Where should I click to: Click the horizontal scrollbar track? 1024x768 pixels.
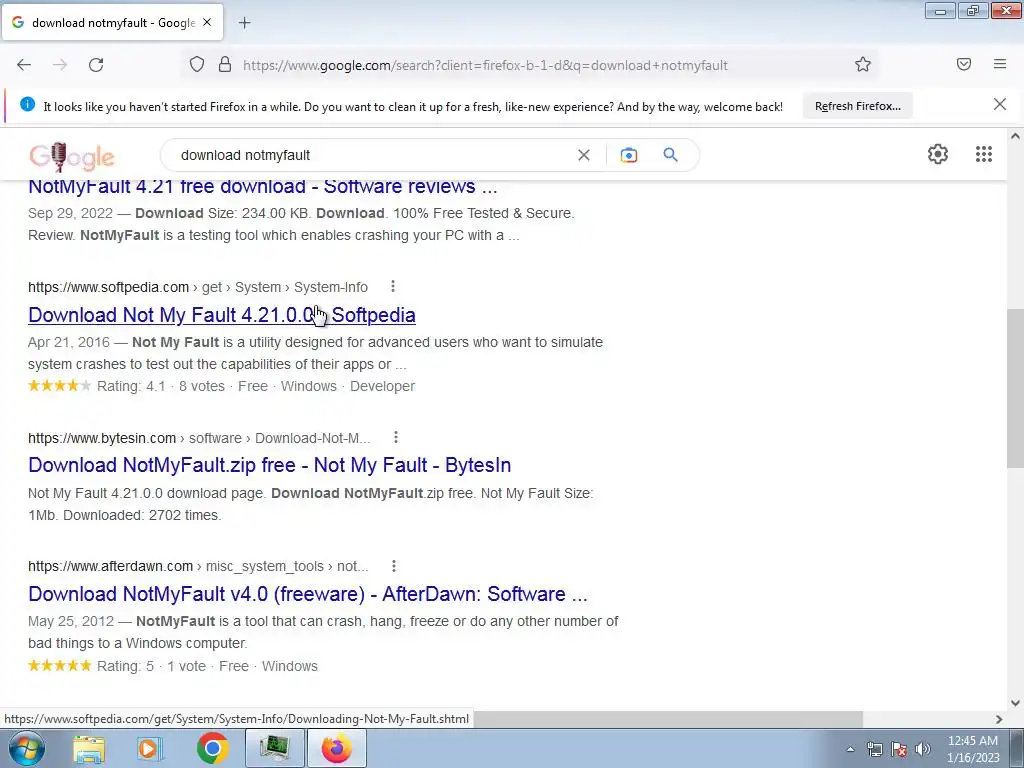coord(927,719)
